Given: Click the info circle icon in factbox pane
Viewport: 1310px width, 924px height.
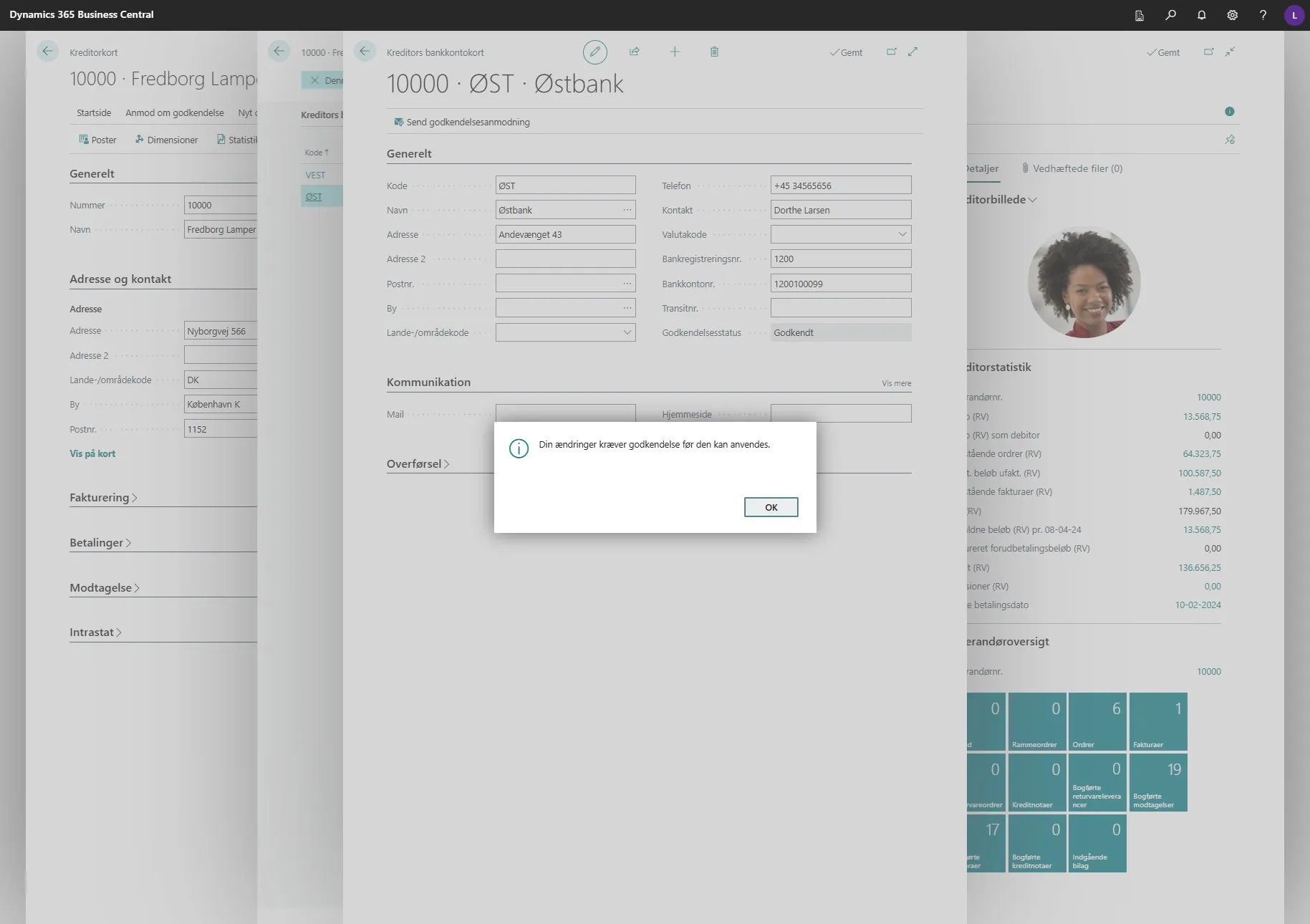Looking at the screenshot, I should click(1230, 111).
